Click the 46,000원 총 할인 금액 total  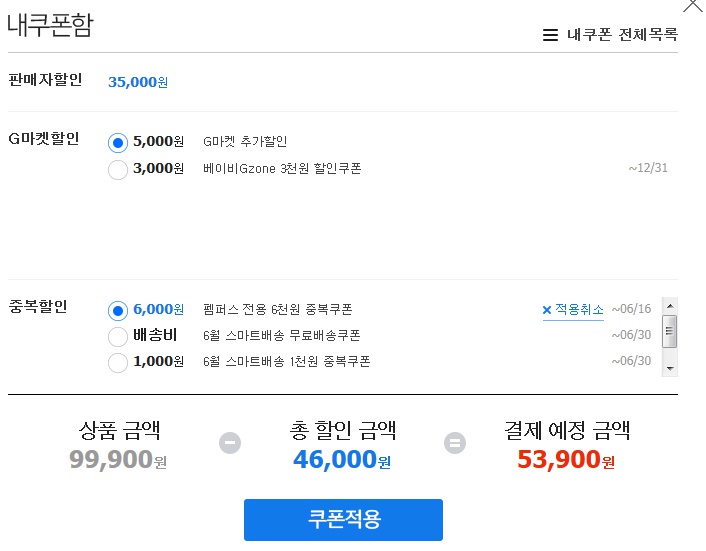click(342, 460)
